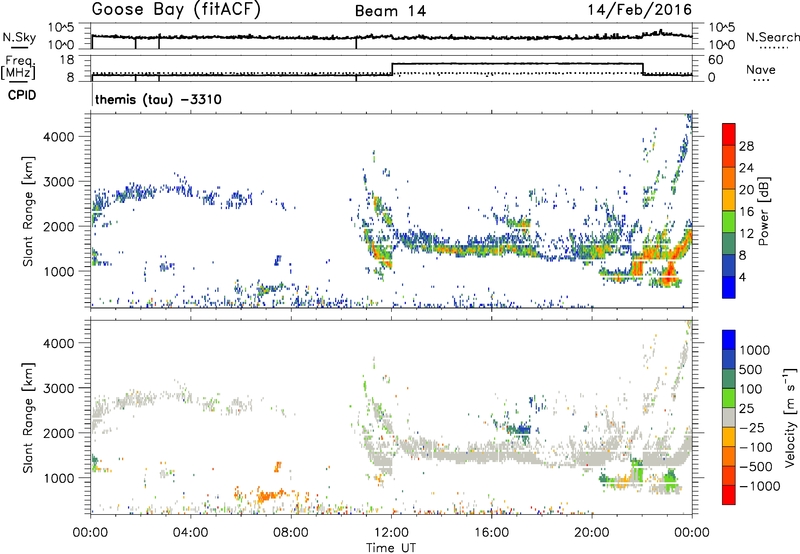Click the 'Velocity [m s-1]' colorbar label
Screen dimensions: 800x554
tap(790, 416)
